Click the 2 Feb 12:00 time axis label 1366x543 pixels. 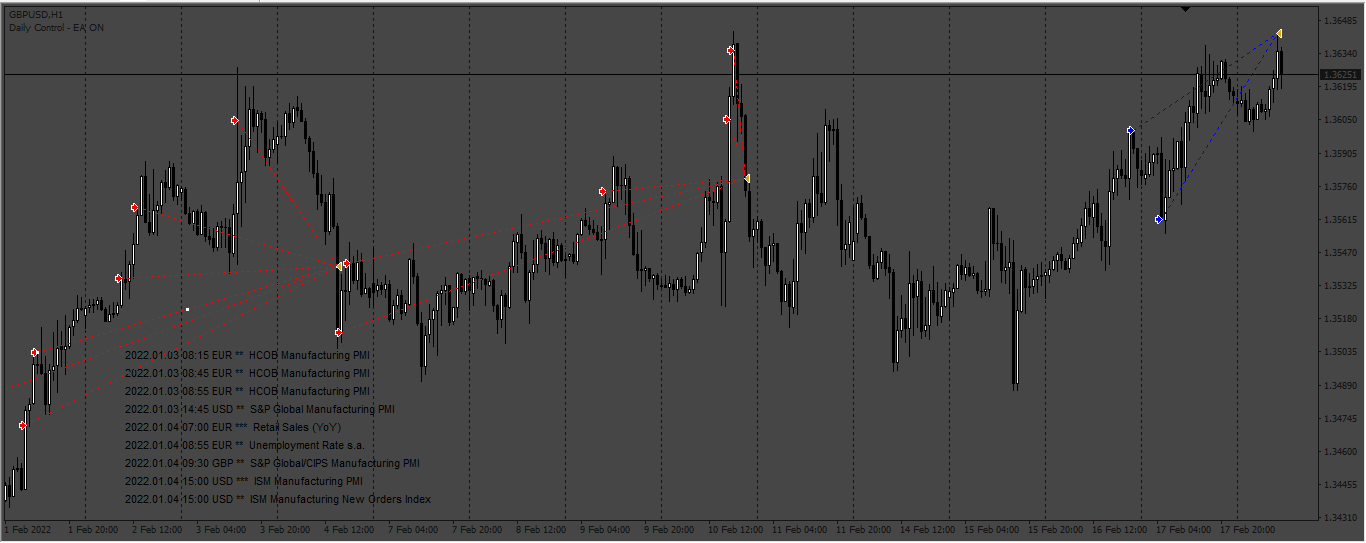[157, 529]
